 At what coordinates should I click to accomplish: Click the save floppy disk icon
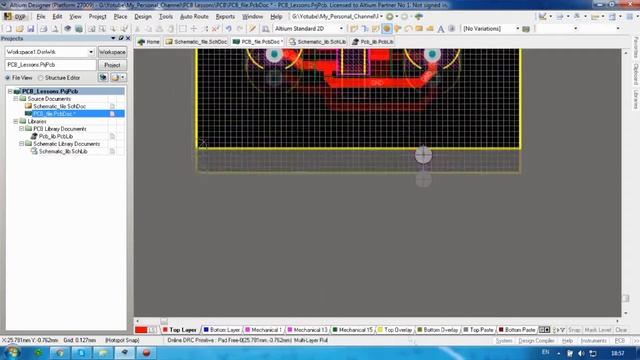tap(31, 29)
